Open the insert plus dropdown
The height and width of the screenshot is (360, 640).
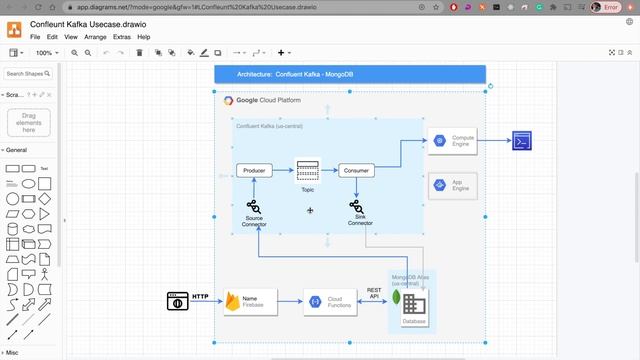coord(284,53)
